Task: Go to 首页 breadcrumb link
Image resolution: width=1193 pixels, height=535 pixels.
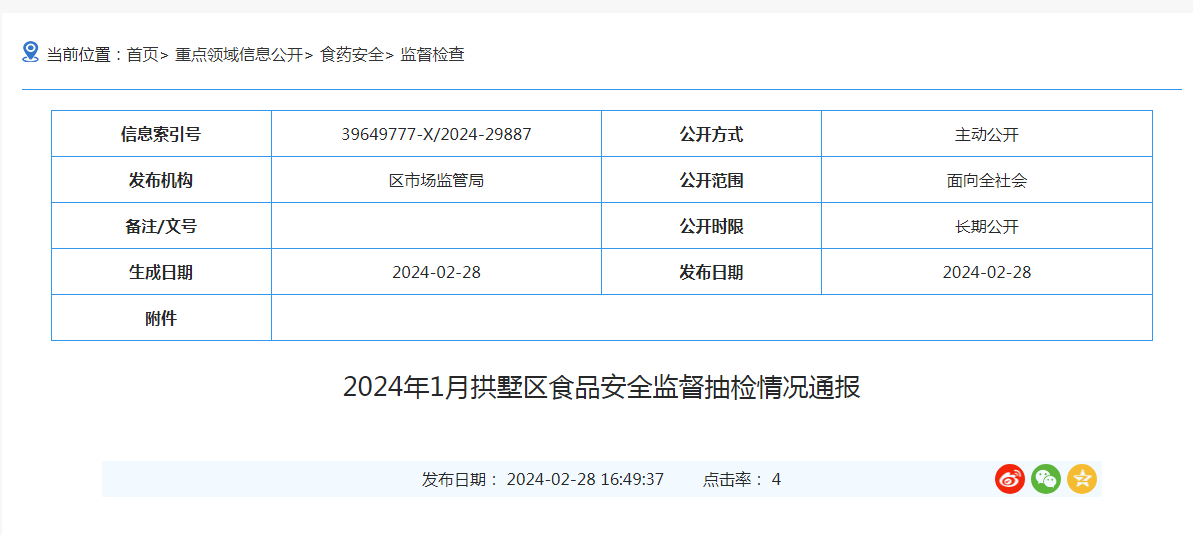Action: tap(142, 55)
